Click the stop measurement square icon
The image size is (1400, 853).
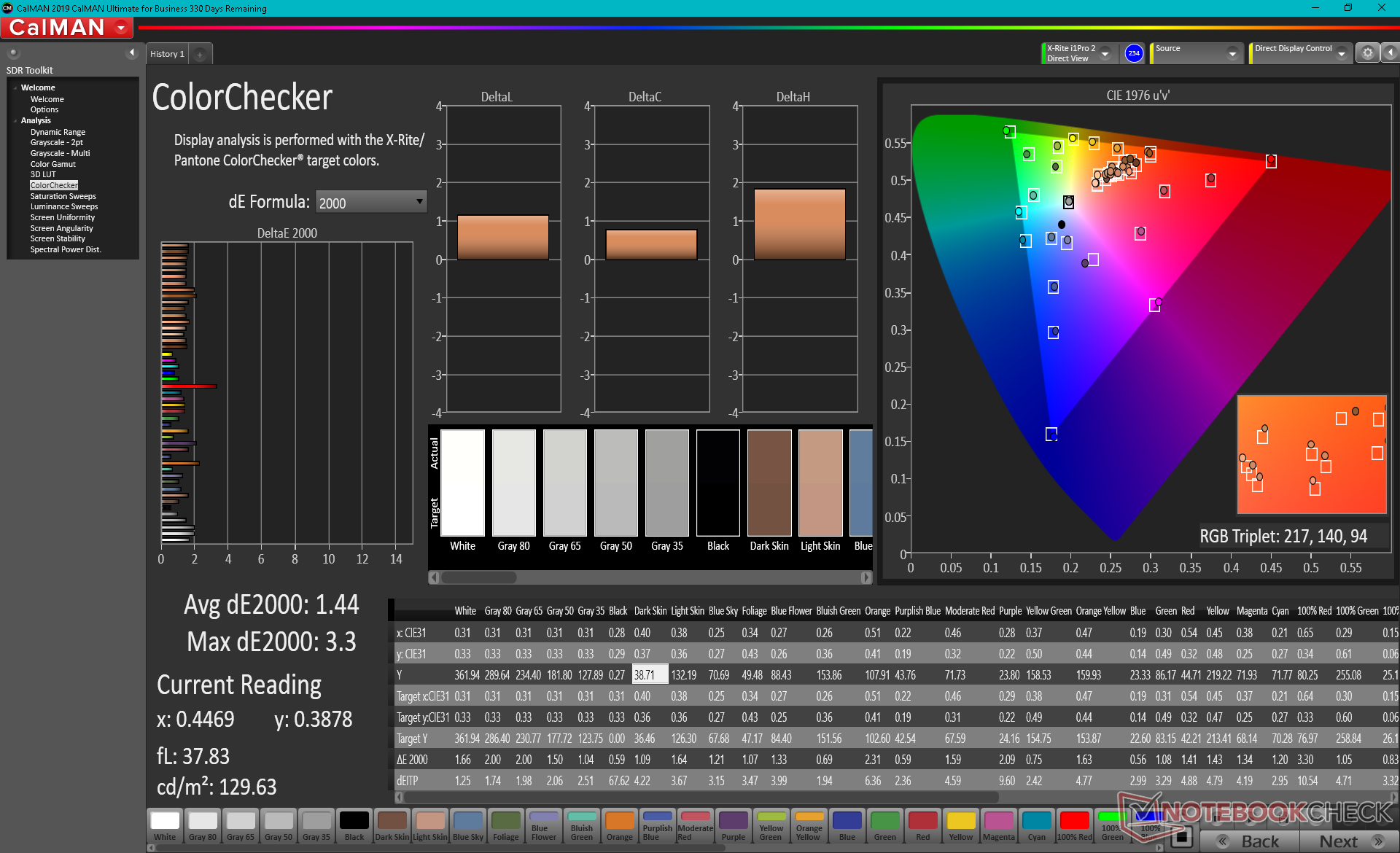tap(1183, 836)
